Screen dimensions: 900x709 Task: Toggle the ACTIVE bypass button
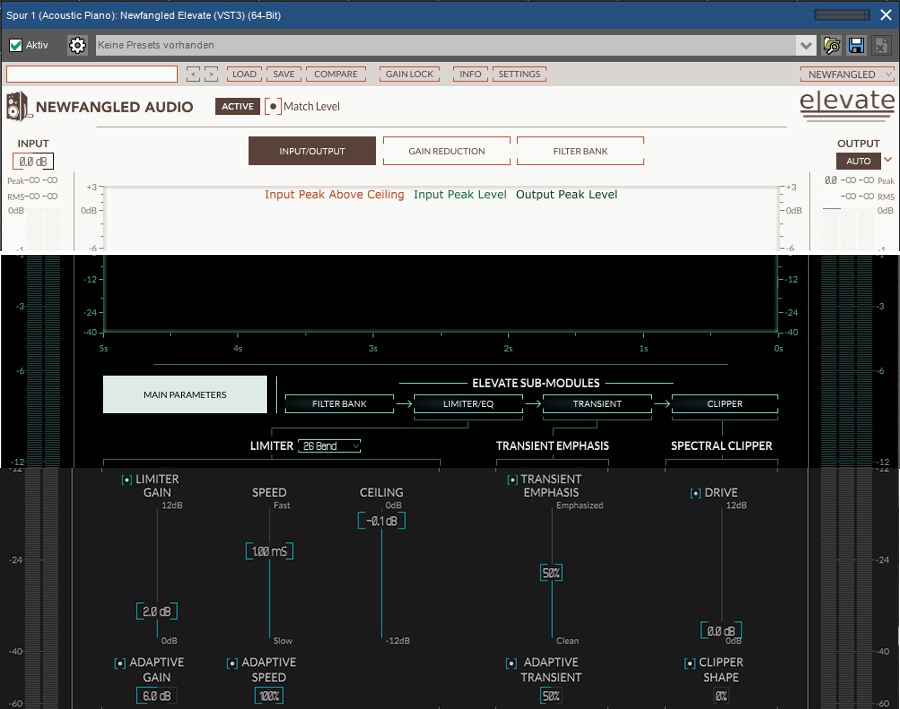pyautogui.click(x=238, y=106)
